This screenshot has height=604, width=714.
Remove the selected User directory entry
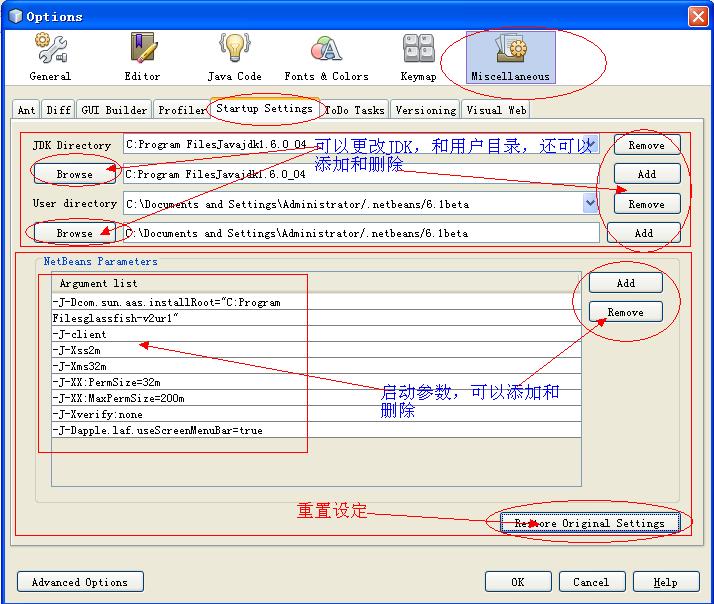pos(647,204)
